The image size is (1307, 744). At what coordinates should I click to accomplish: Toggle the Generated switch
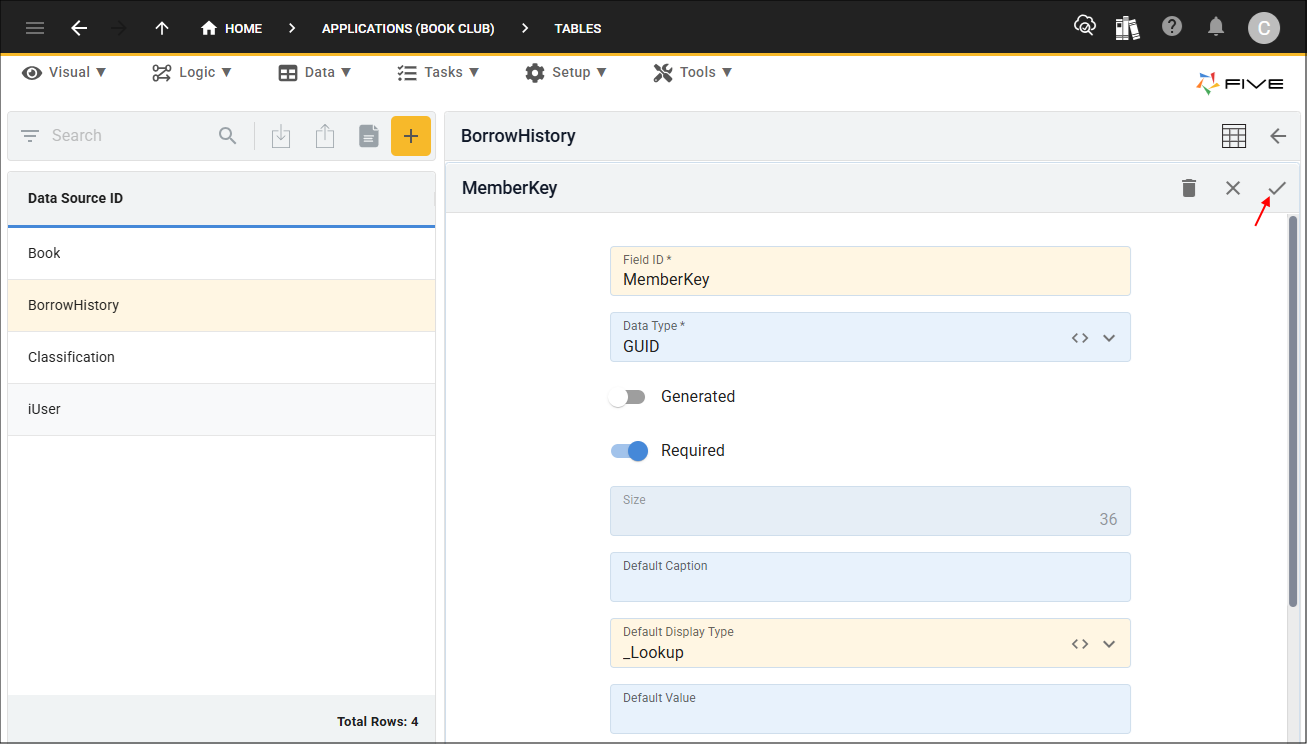[x=629, y=397]
